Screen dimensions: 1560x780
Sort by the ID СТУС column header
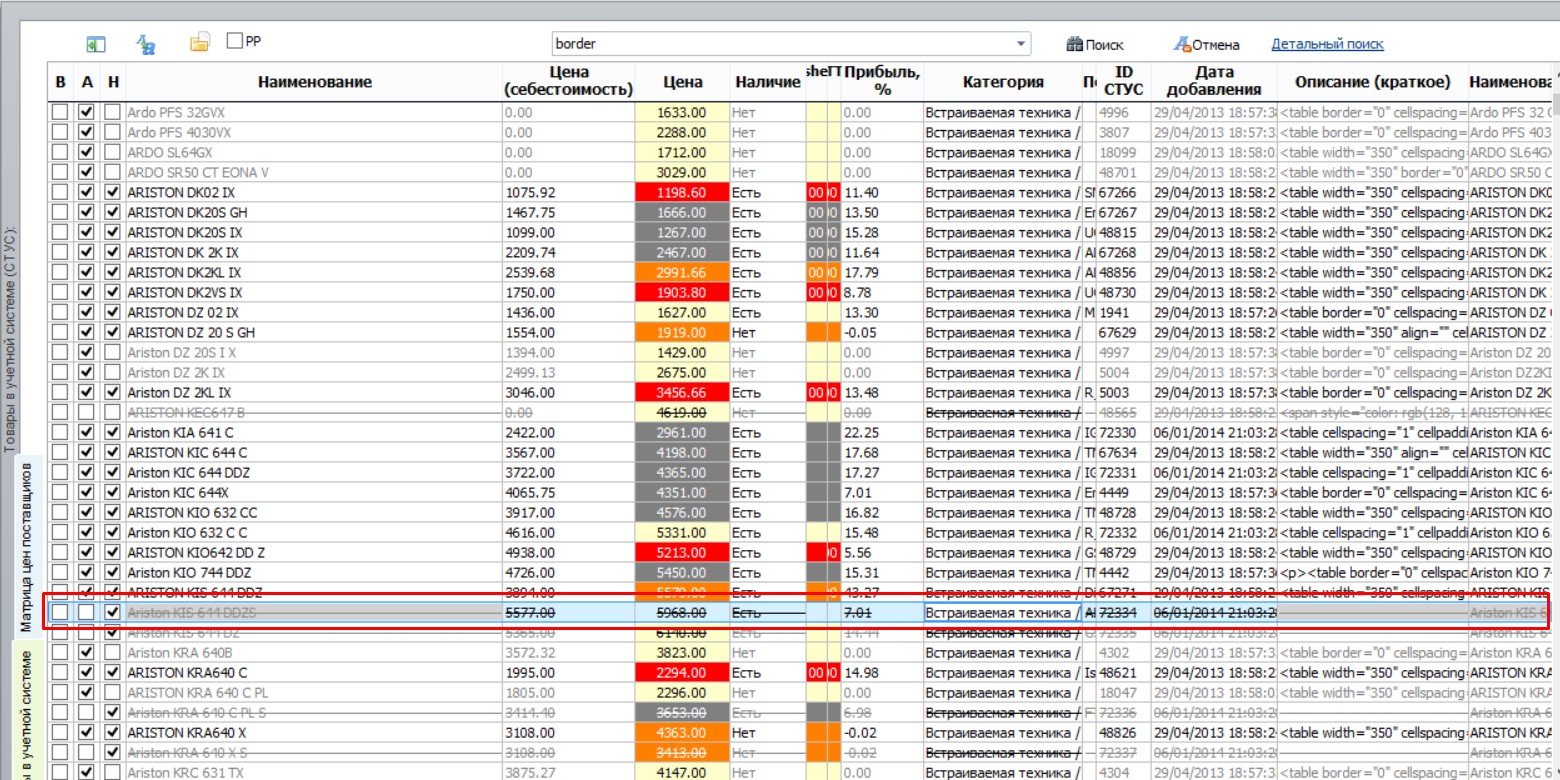(1124, 82)
